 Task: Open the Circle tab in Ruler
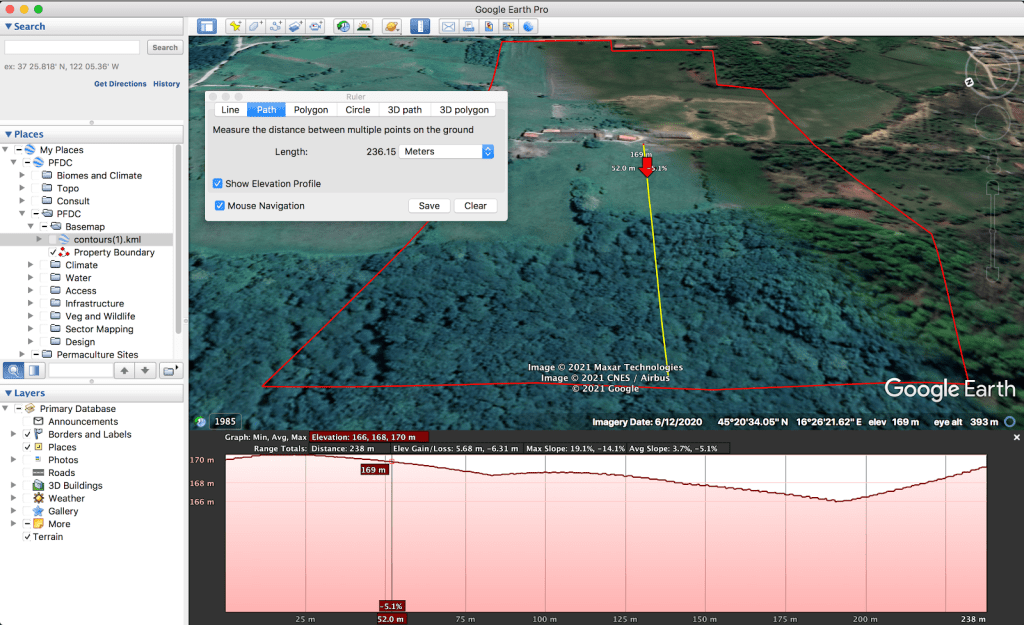[x=358, y=110]
